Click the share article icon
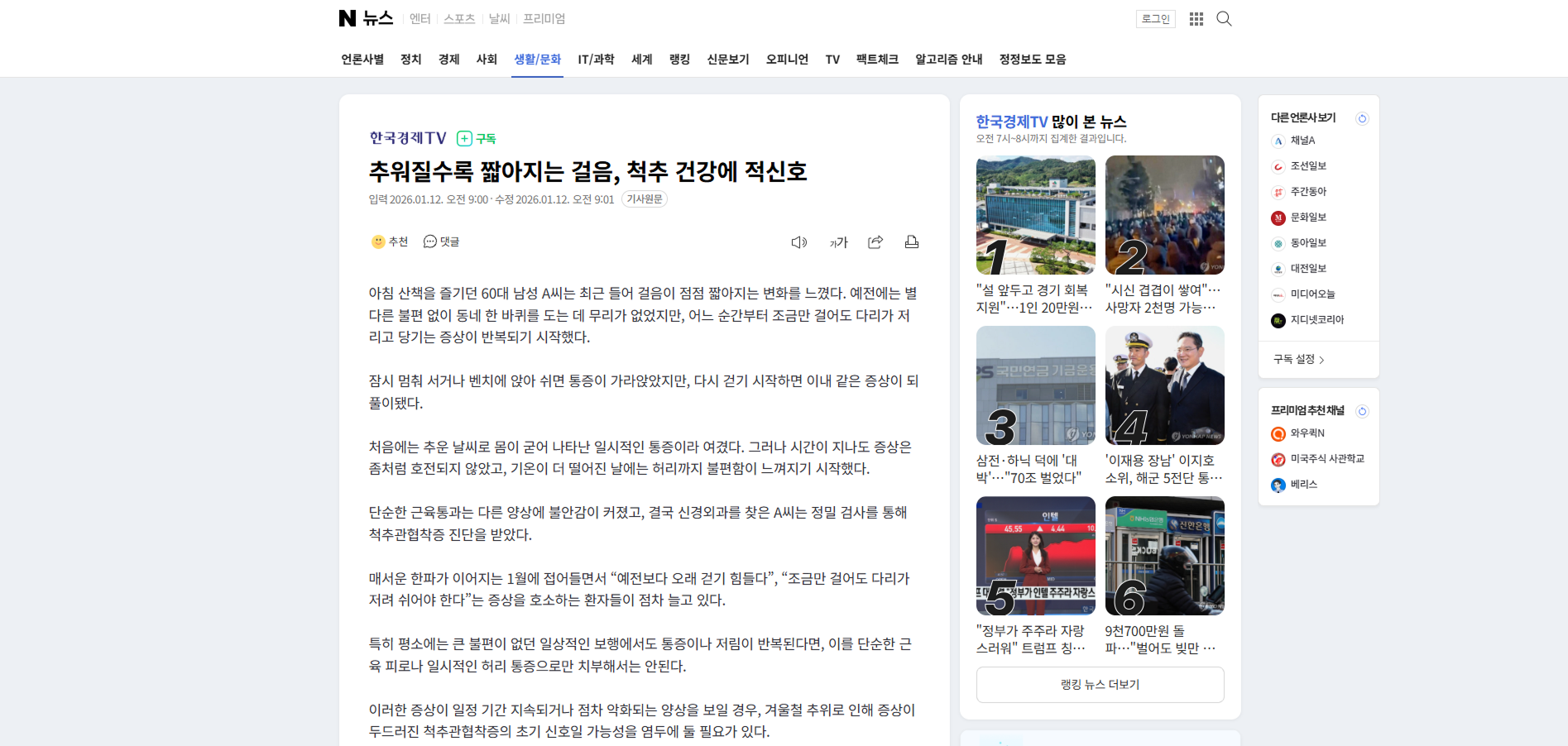1568x746 pixels. (x=875, y=242)
